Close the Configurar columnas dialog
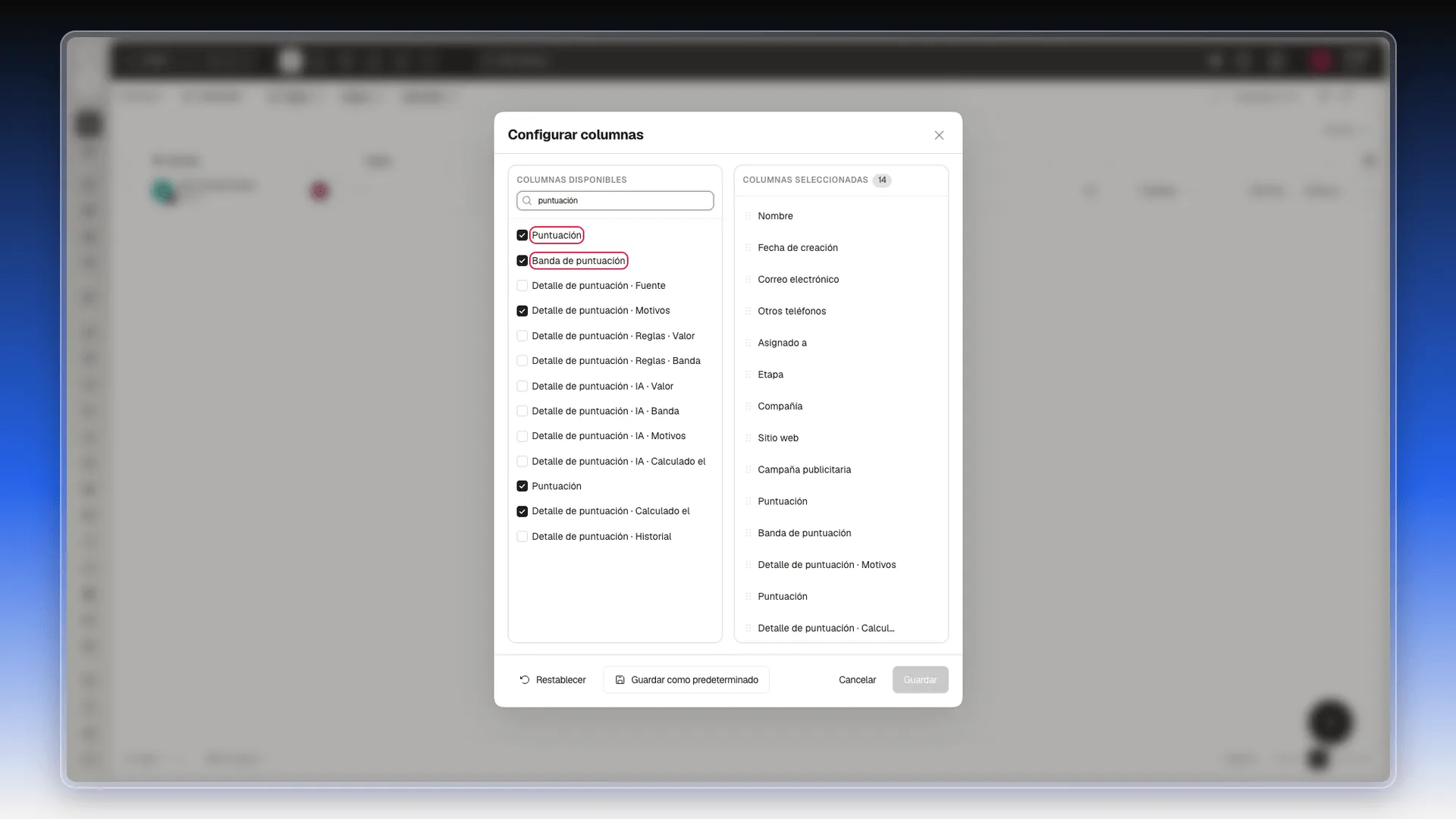This screenshot has height=819, width=1456. (x=939, y=135)
